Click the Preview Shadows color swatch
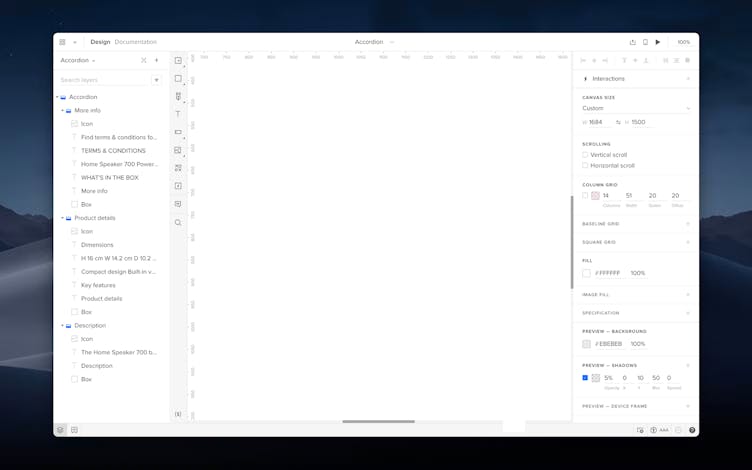 pos(596,378)
